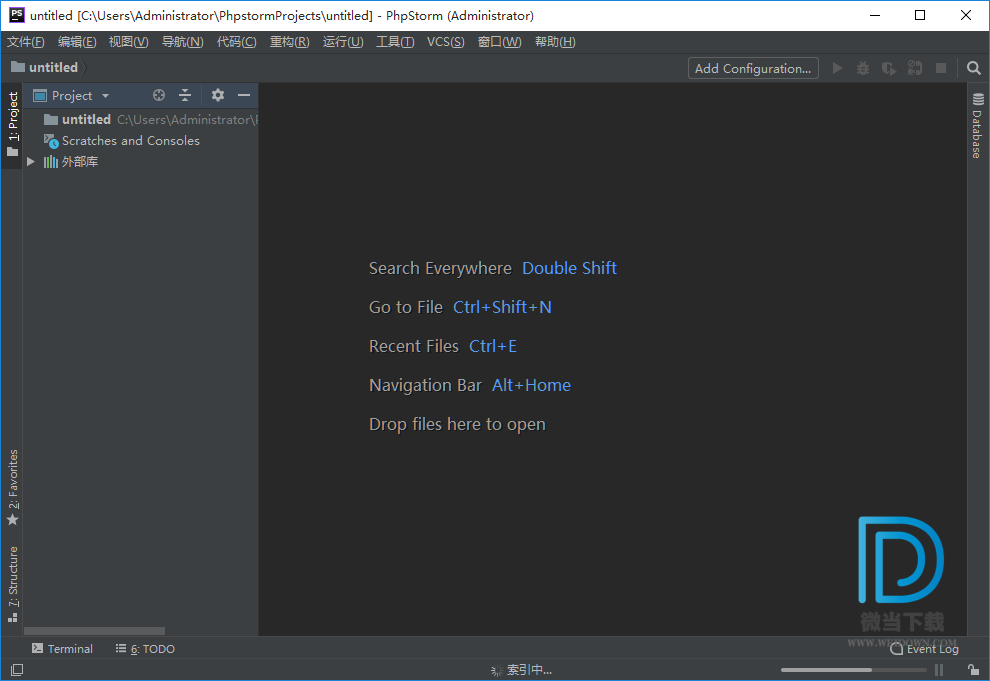Click the Collapse All icon in Project panel
Image resolution: width=990 pixels, height=681 pixels.
(185, 95)
